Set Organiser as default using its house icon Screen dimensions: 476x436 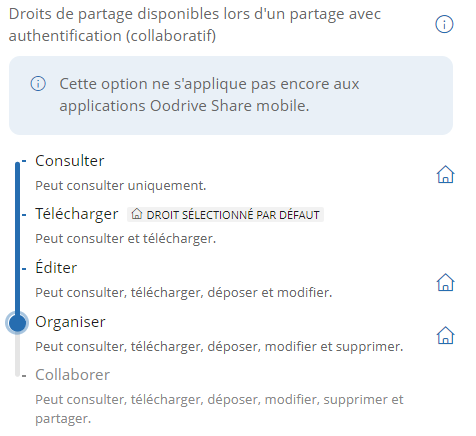[x=445, y=335]
